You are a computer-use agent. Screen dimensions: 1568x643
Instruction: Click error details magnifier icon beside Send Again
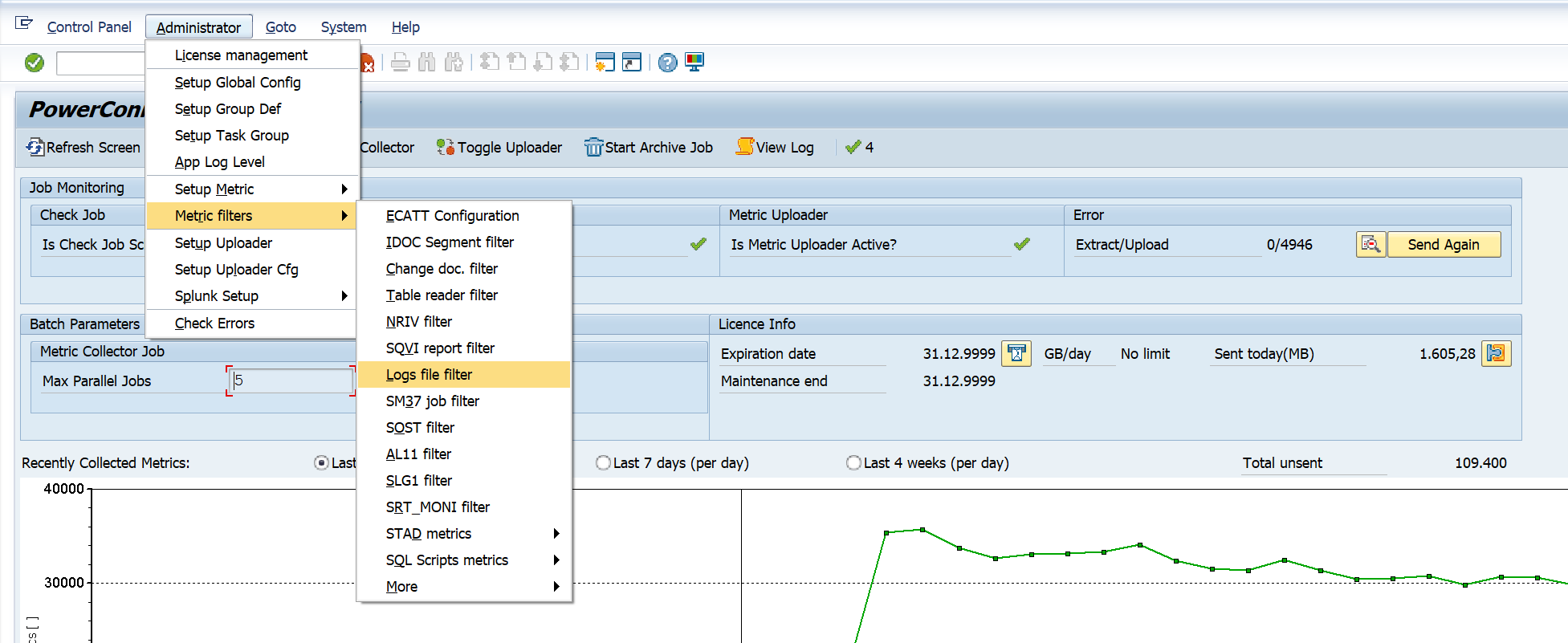1370,245
